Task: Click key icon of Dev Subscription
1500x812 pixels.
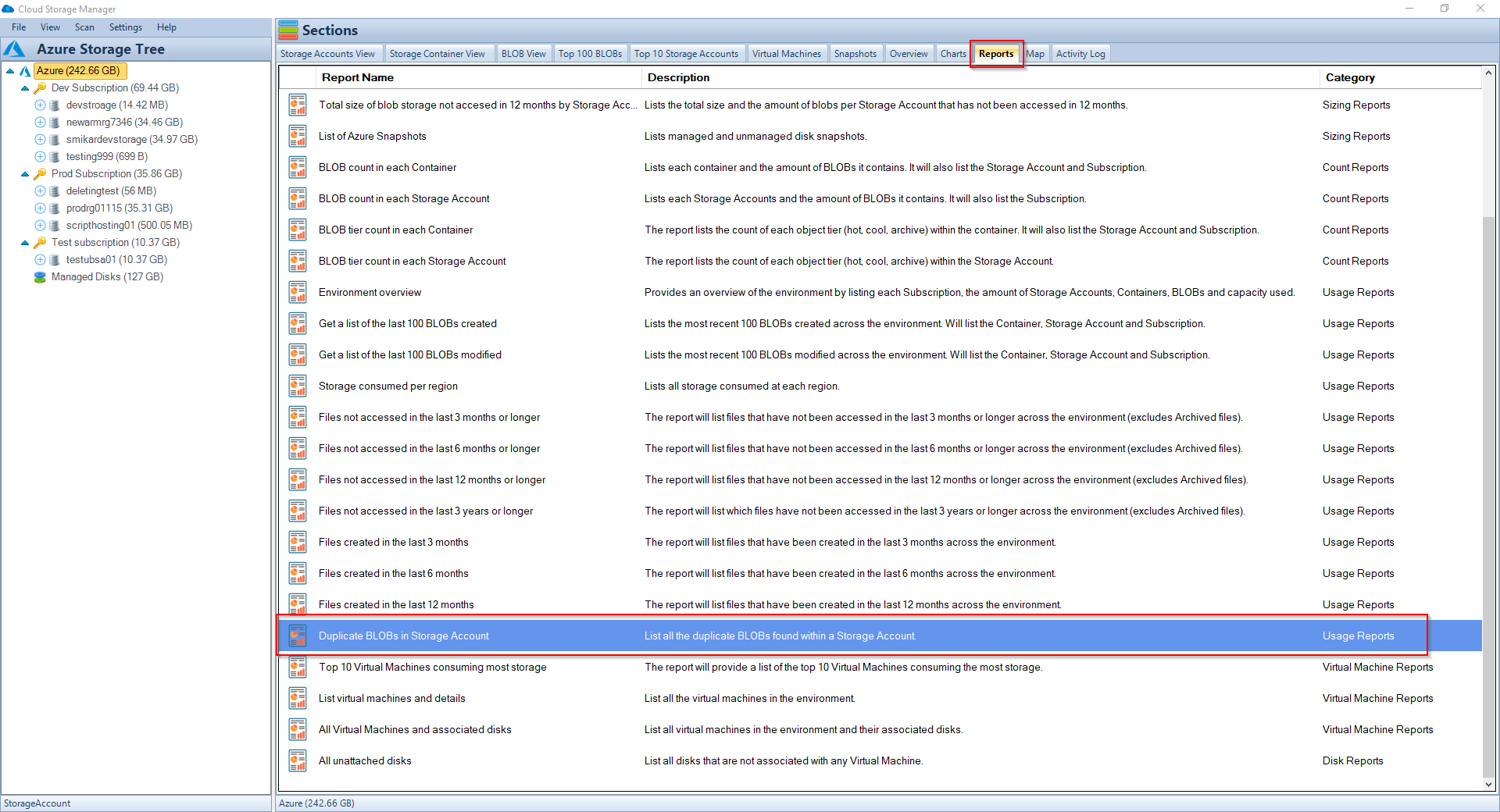Action: [x=40, y=88]
